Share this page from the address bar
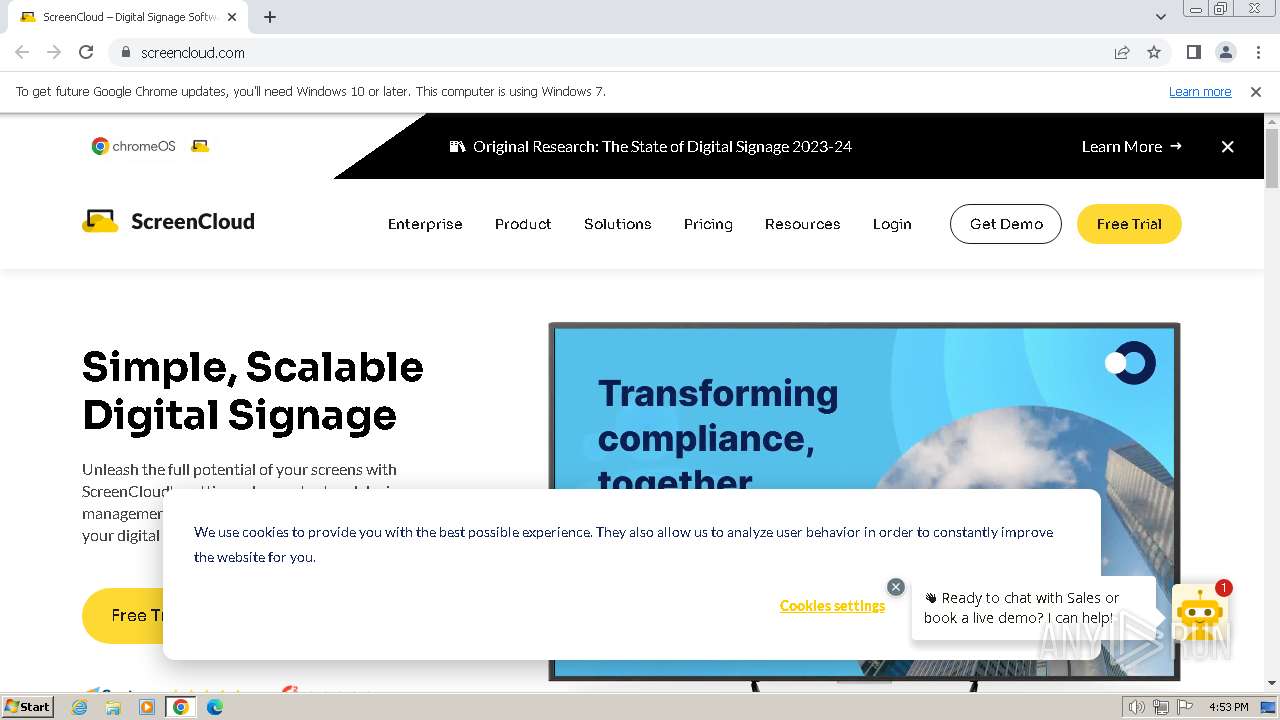This screenshot has height=720, width=1280. coord(1122,52)
